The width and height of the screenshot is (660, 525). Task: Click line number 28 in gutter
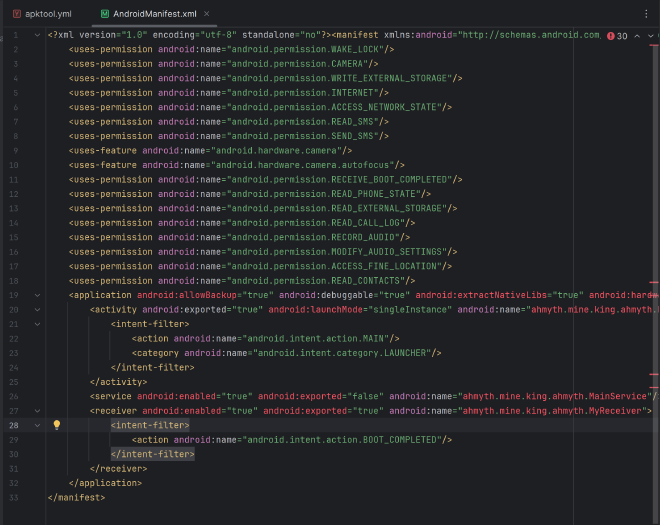click(14, 425)
